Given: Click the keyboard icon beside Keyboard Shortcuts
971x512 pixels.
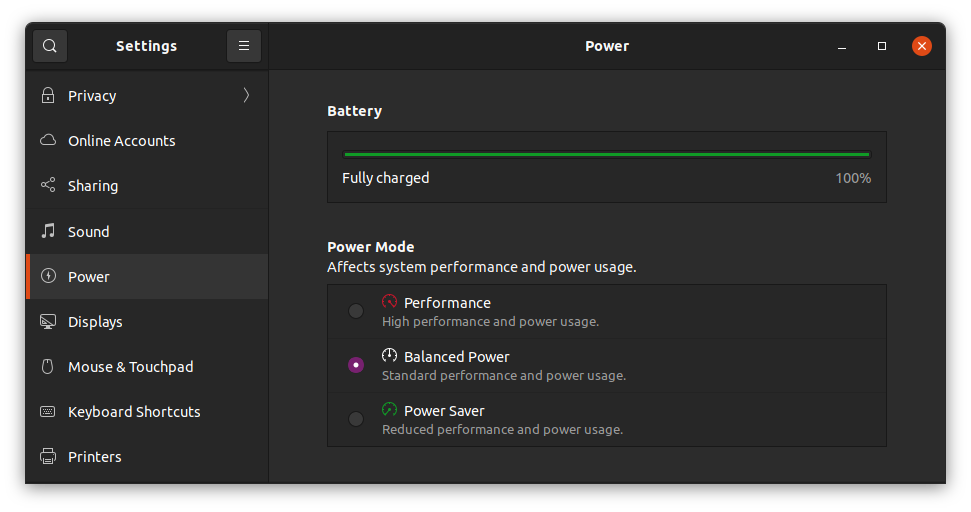Looking at the screenshot, I should (47, 412).
